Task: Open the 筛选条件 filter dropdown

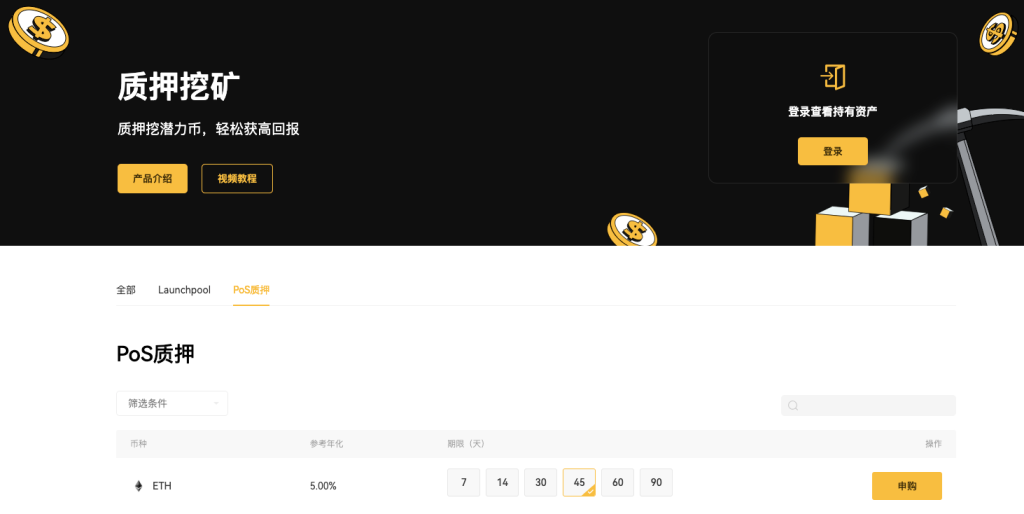Action: [172, 404]
